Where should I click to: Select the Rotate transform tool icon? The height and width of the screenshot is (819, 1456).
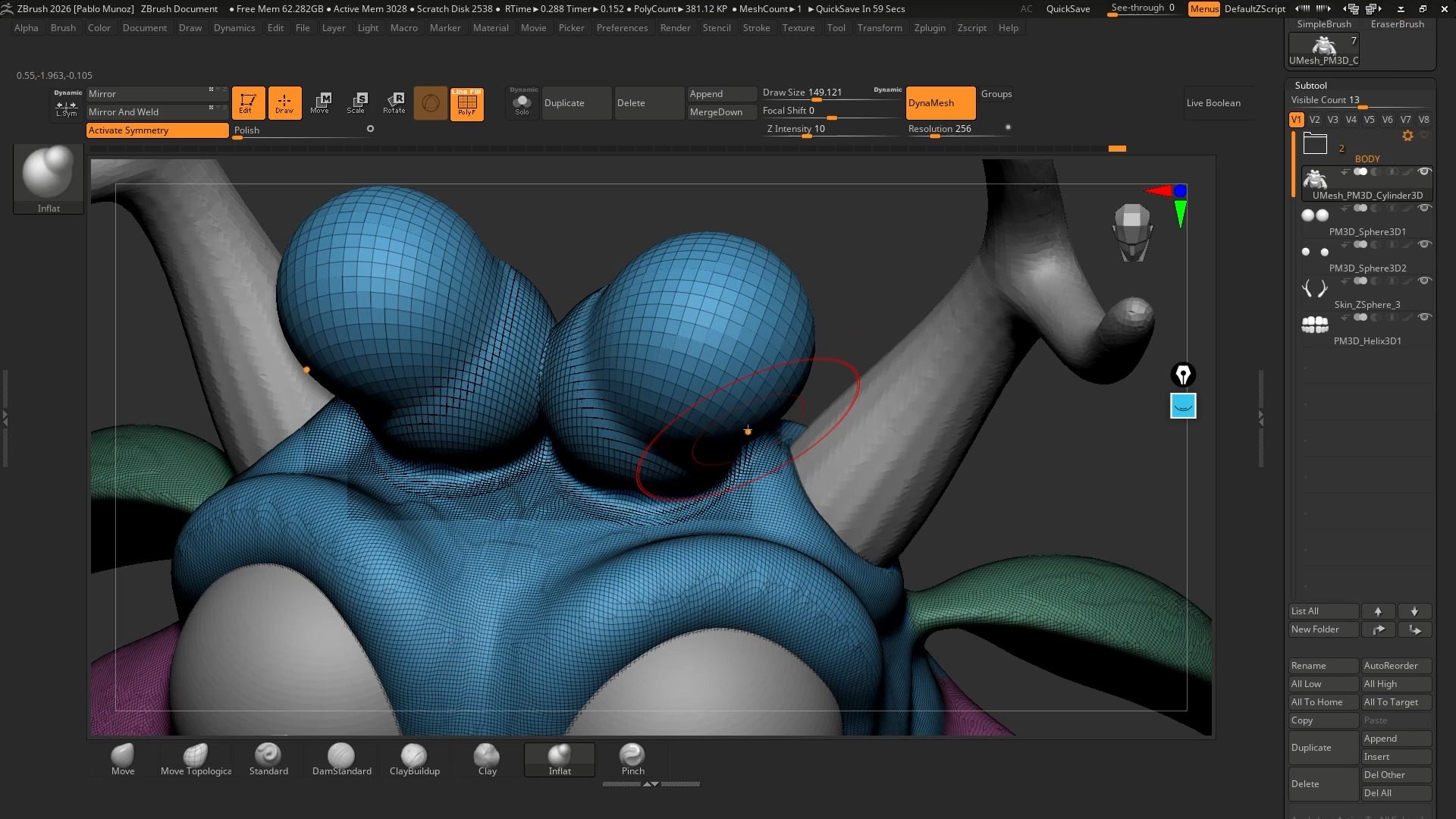(x=394, y=103)
